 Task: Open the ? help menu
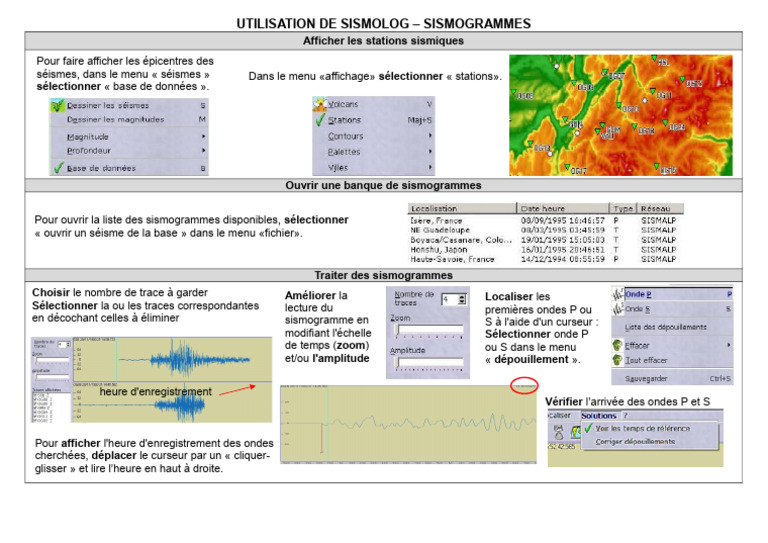[x=625, y=415]
